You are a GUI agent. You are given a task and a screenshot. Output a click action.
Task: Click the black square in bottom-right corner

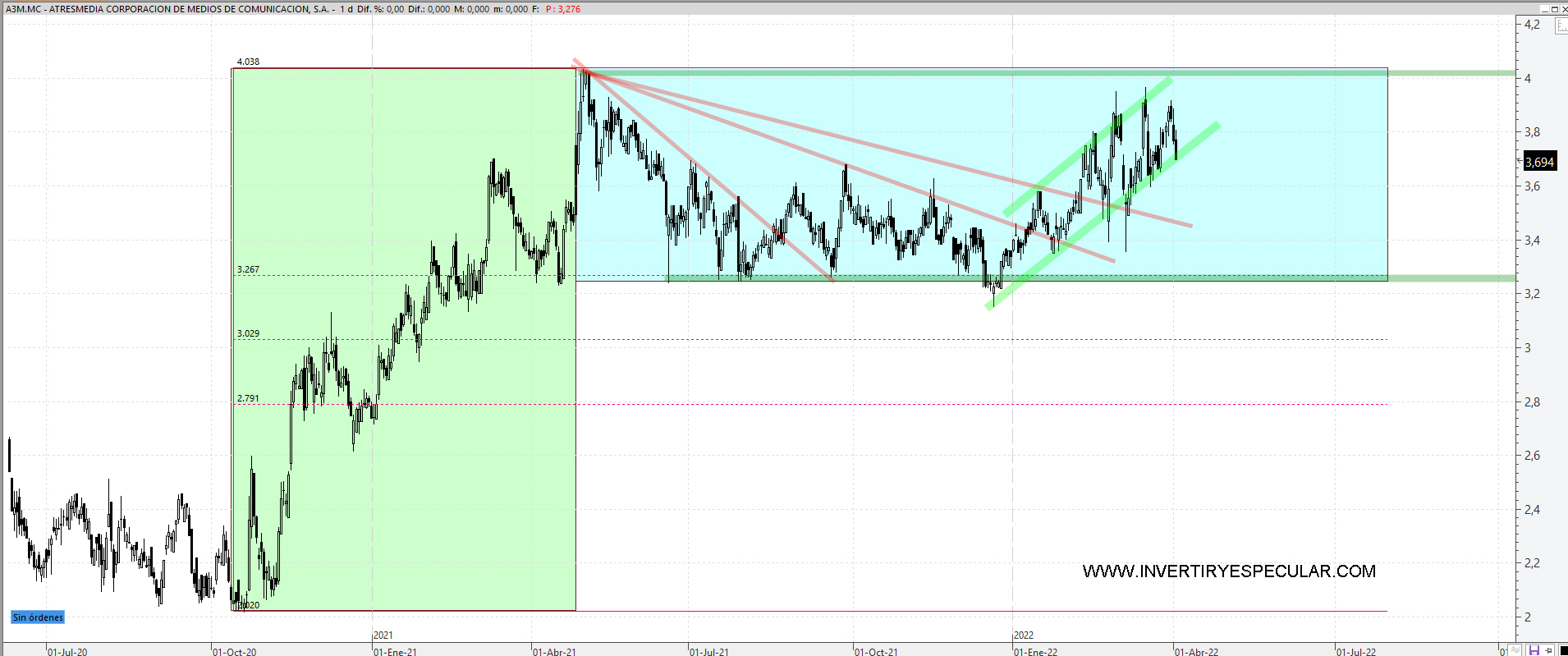(x=1562, y=650)
